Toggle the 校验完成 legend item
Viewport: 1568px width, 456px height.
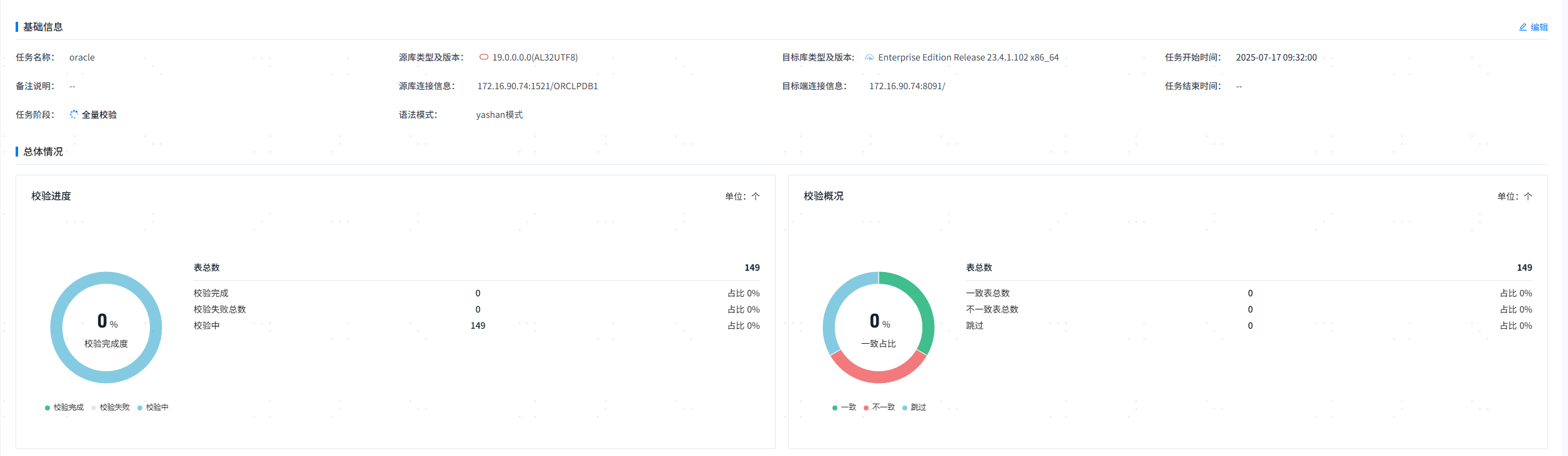64,407
